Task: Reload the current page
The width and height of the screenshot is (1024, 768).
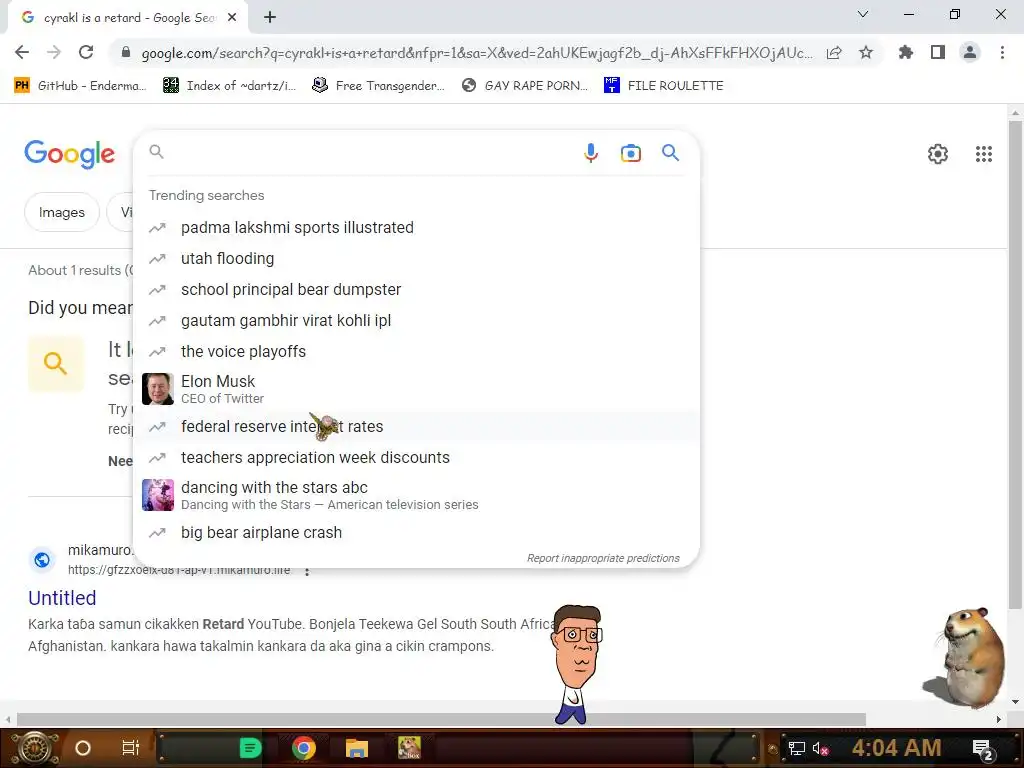Action: click(x=86, y=52)
